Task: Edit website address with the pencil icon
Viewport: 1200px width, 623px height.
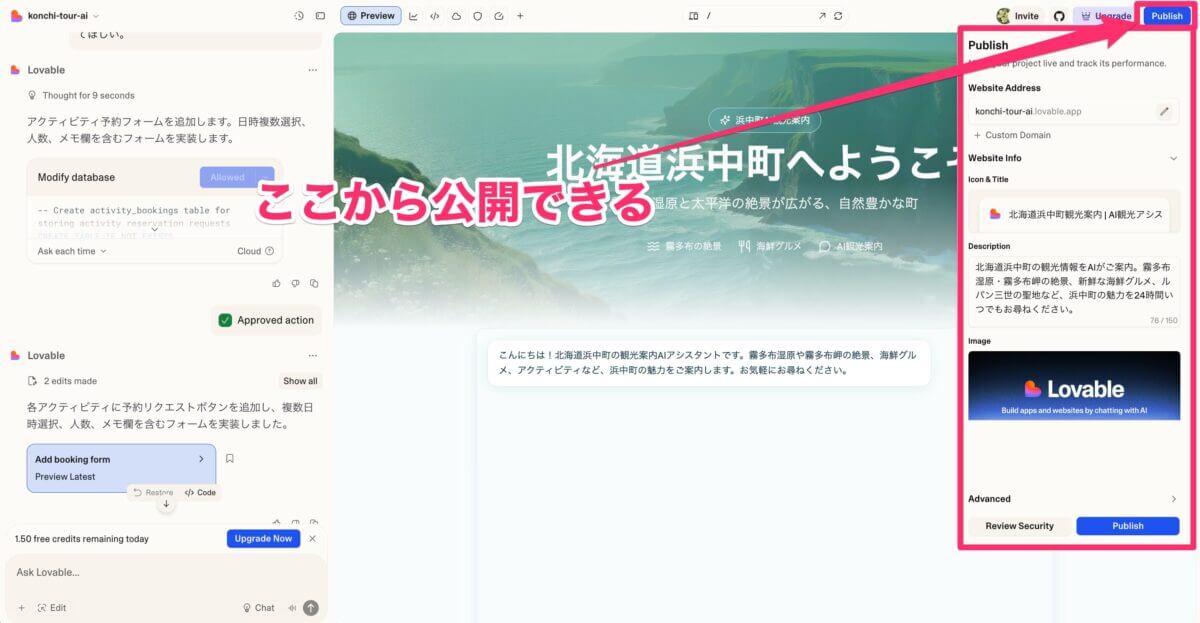Action: pyautogui.click(x=1164, y=111)
